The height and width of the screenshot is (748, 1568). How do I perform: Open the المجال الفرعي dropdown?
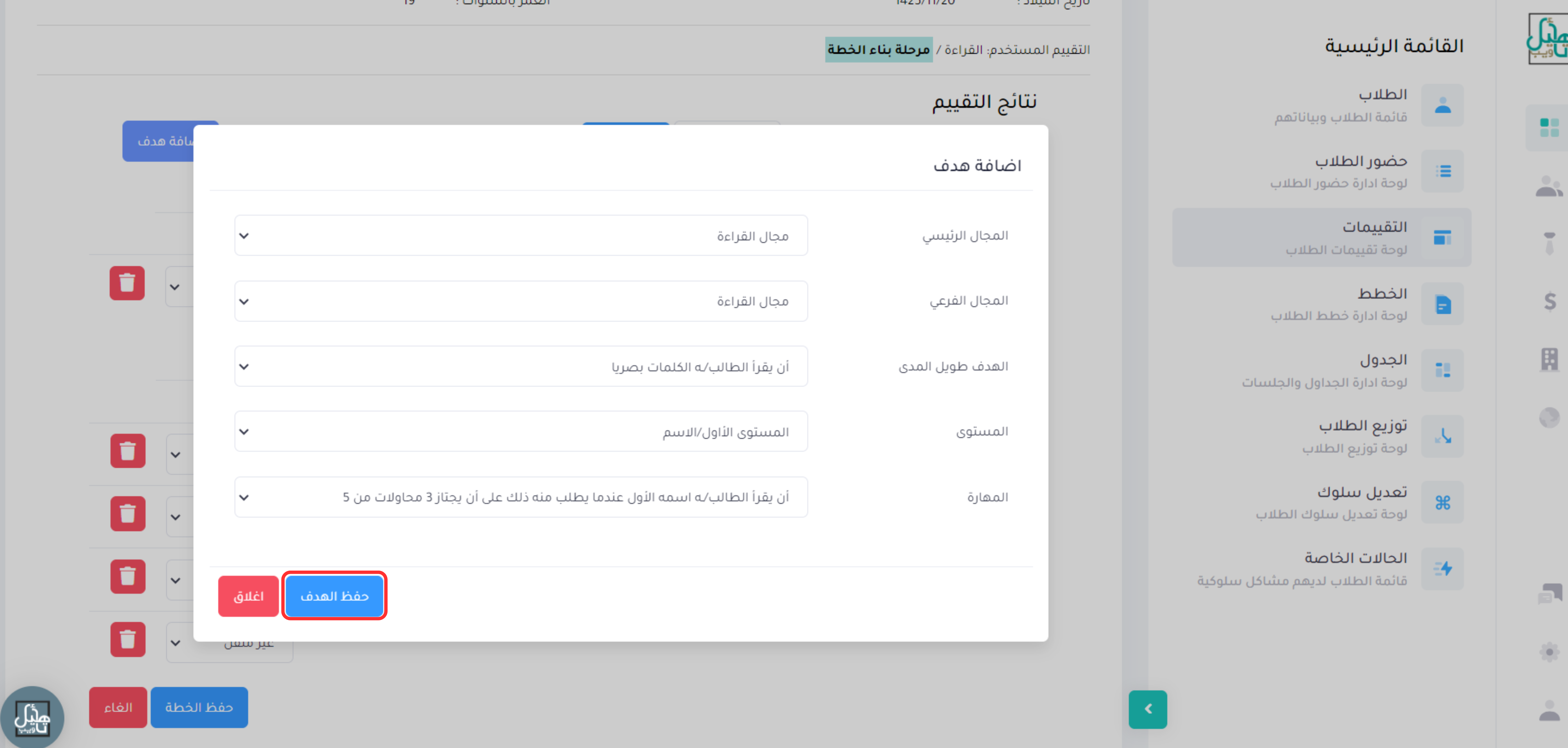[x=521, y=301]
